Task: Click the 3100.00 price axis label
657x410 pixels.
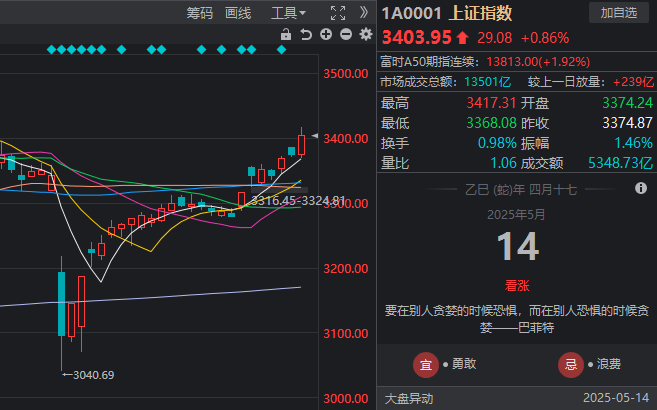Action: tap(346, 334)
